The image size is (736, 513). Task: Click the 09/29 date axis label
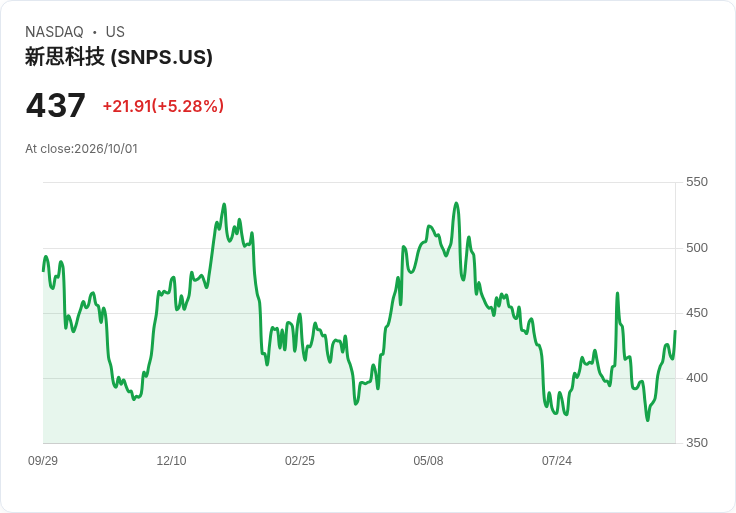pyautogui.click(x=43, y=461)
